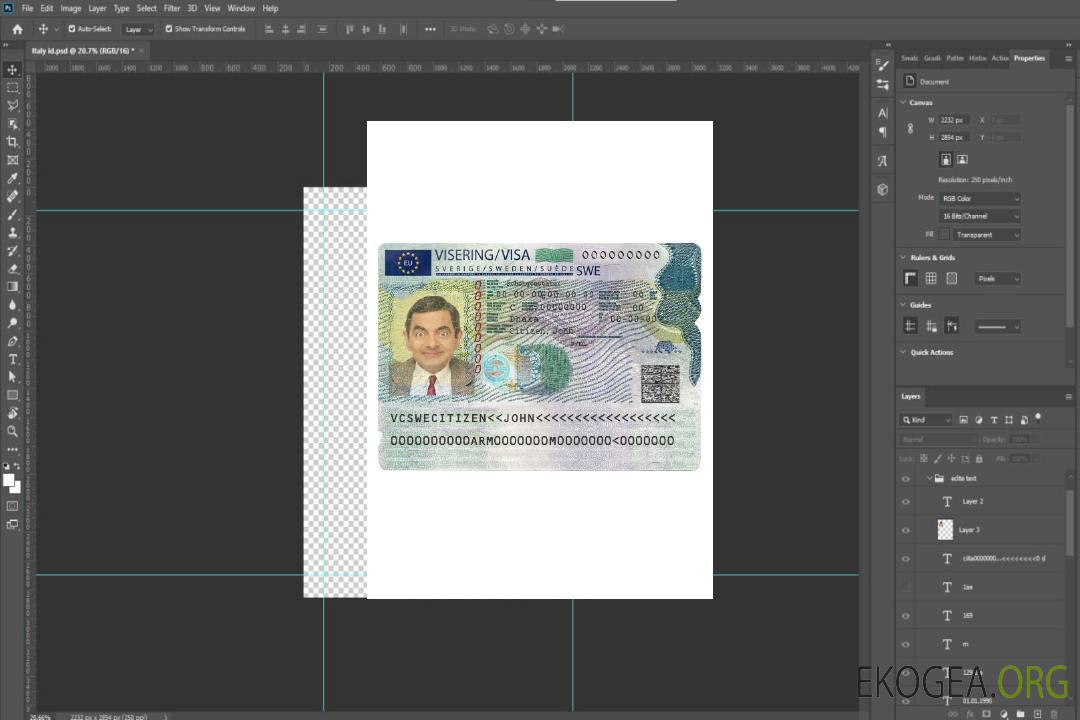This screenshot has height=720, width=1080.
Task: Switch to the Actions tab
Action: pyautogui.click(x=1000, y=59)
